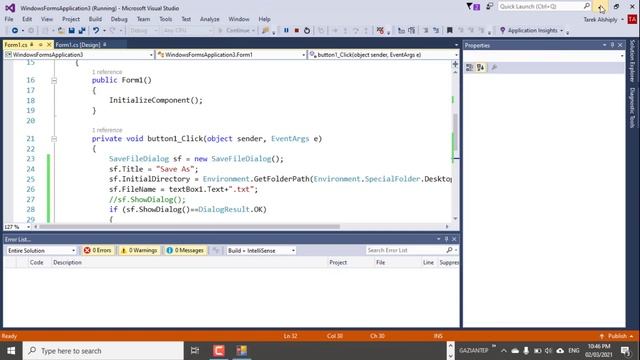
Task: Switch to Form1.cs code tab
Action: (x=16, y=44)
